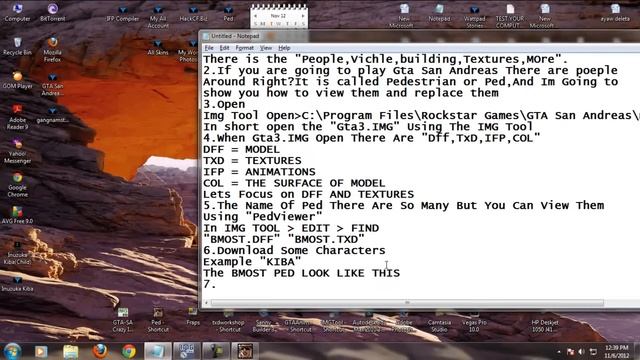
Task: Click the "3.Open" line in Notepad
Action: tap(224, 104)
